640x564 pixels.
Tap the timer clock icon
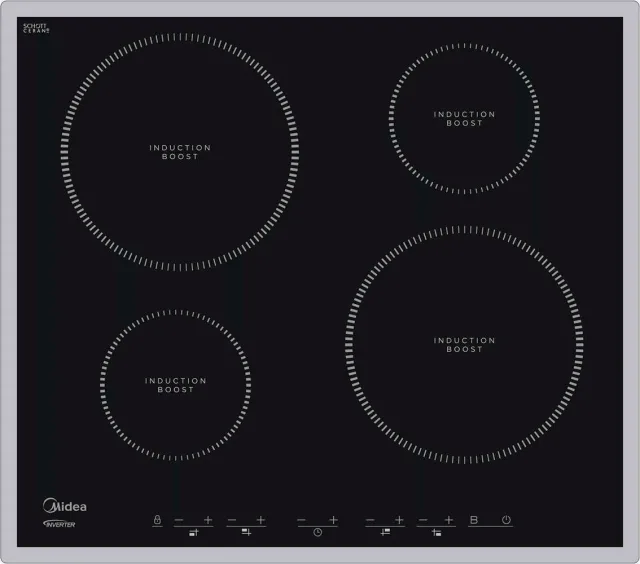pyautogui.click(x=318, y=532)
